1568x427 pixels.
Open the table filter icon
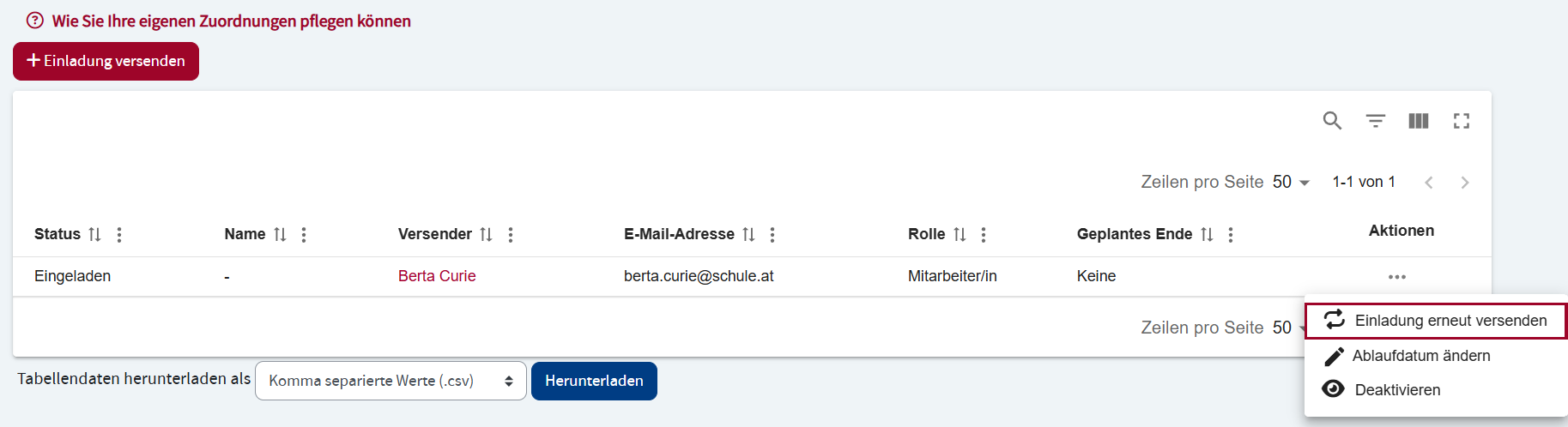click(1376, 121)
